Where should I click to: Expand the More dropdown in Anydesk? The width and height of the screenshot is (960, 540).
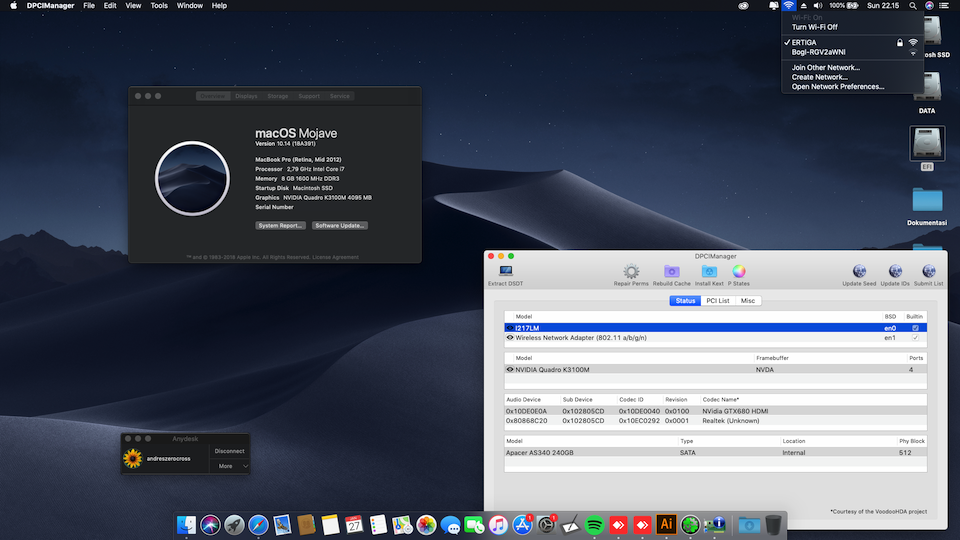tap(231, 466)
